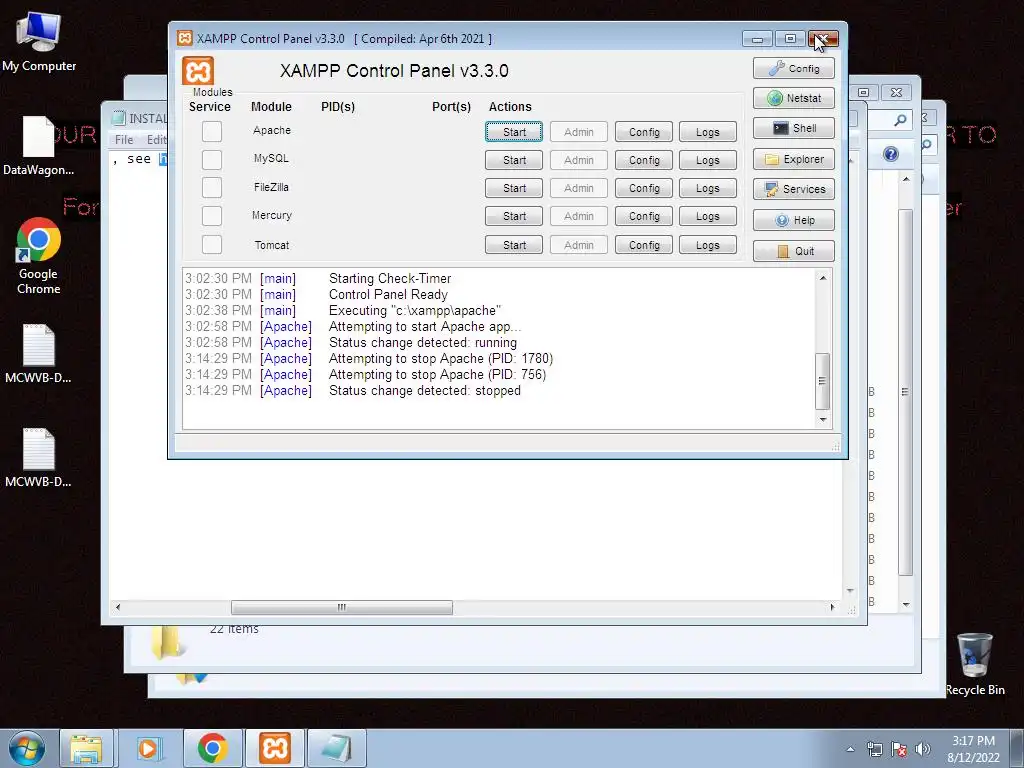Open Media Player from taskbar

point(148,748)
